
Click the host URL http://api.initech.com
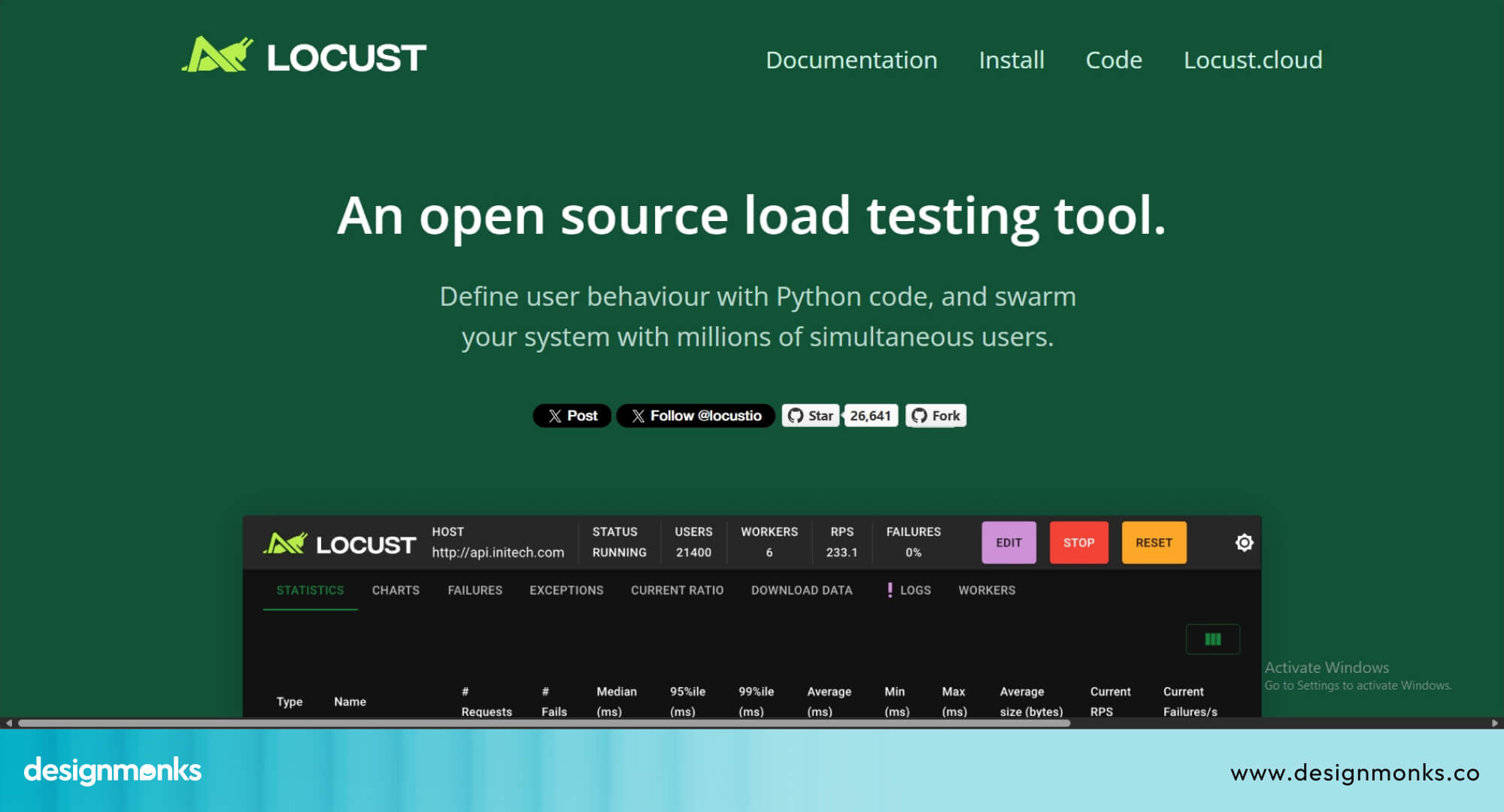tap(498, 553)
